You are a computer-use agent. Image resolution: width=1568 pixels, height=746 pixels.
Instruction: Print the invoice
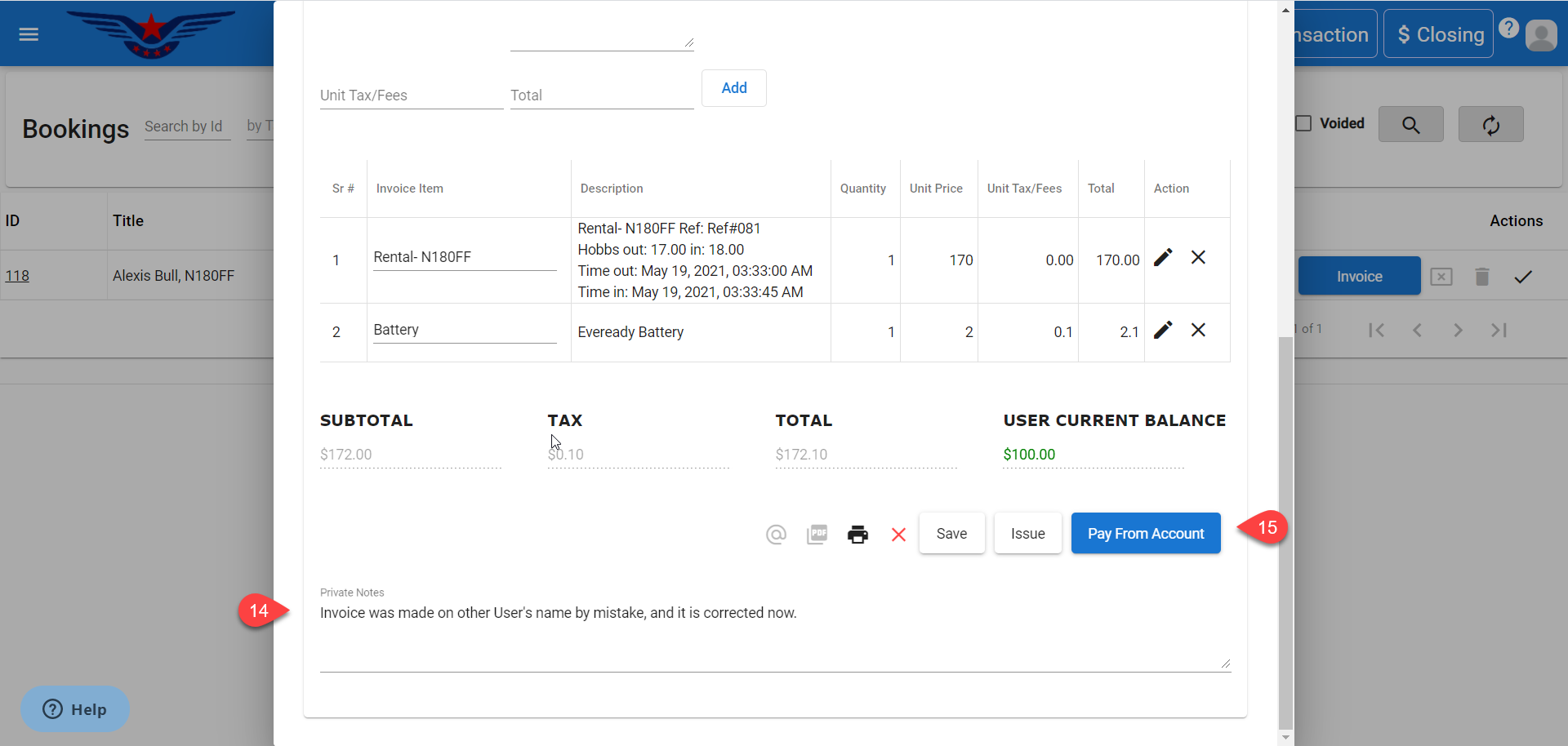click(857, 535)
